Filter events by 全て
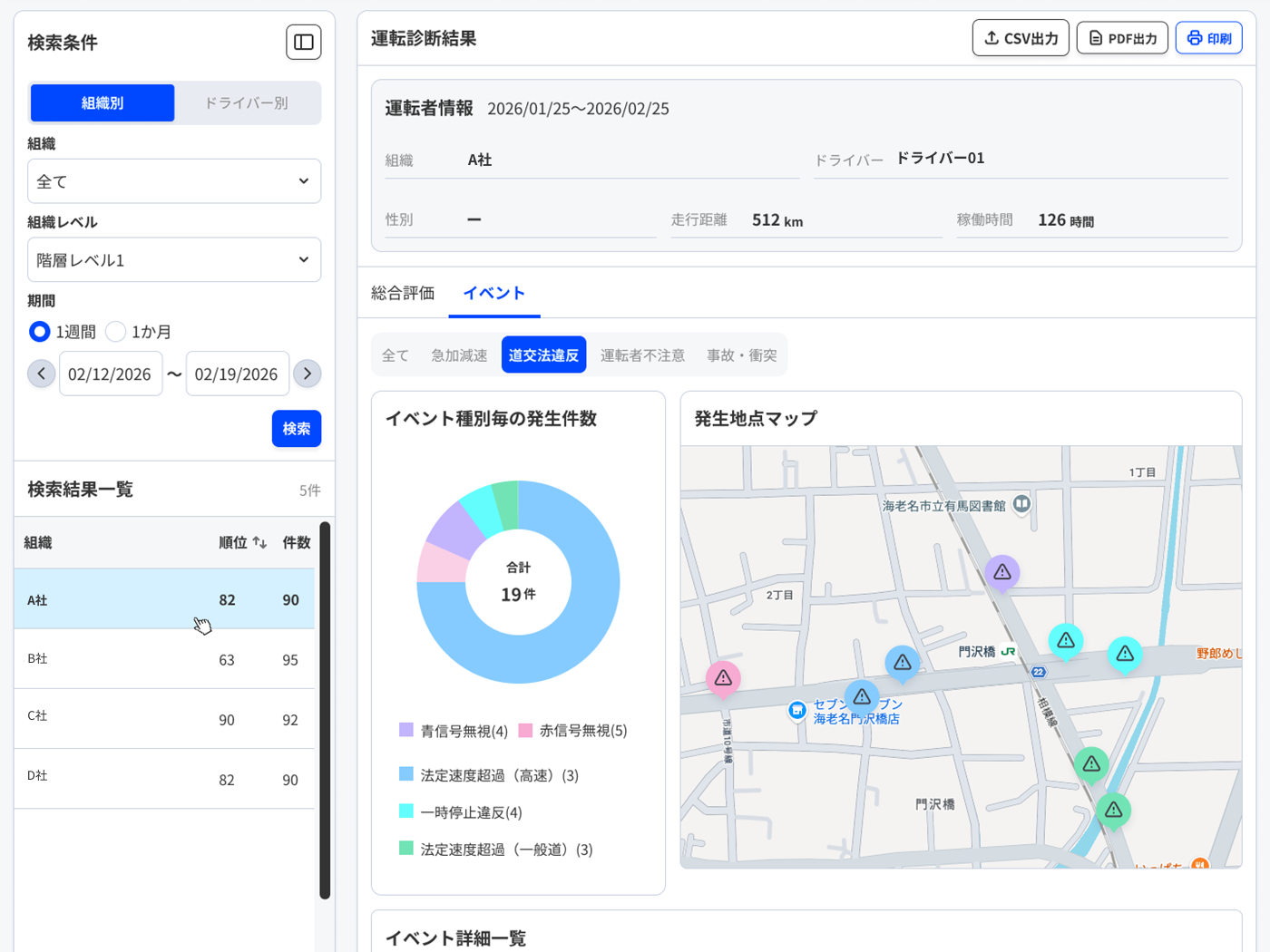Screen dimensions: 1270x952 tap(396, 355)
